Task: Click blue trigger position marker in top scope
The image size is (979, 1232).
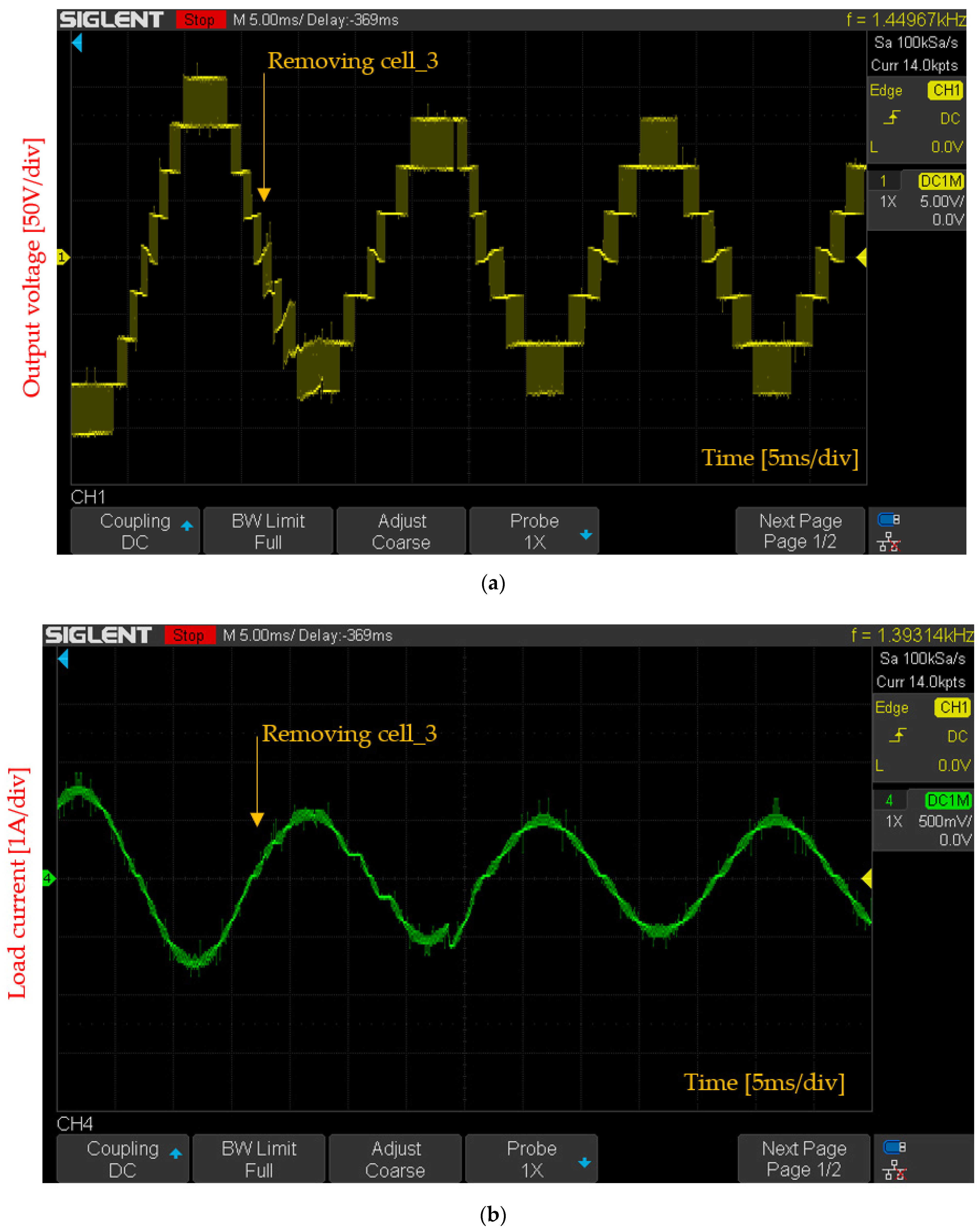Action: [x=77, y=42]
